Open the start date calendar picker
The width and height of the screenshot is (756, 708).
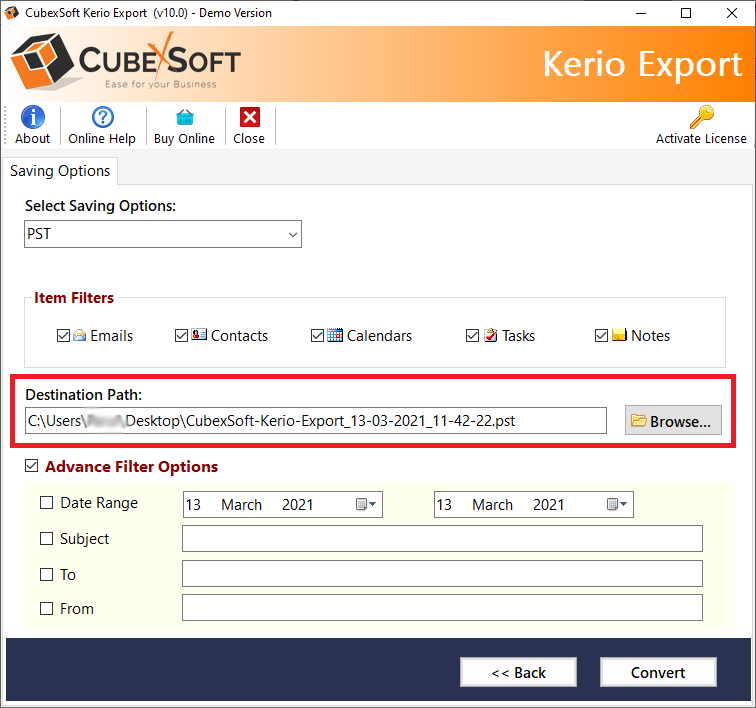click(366, 504)
